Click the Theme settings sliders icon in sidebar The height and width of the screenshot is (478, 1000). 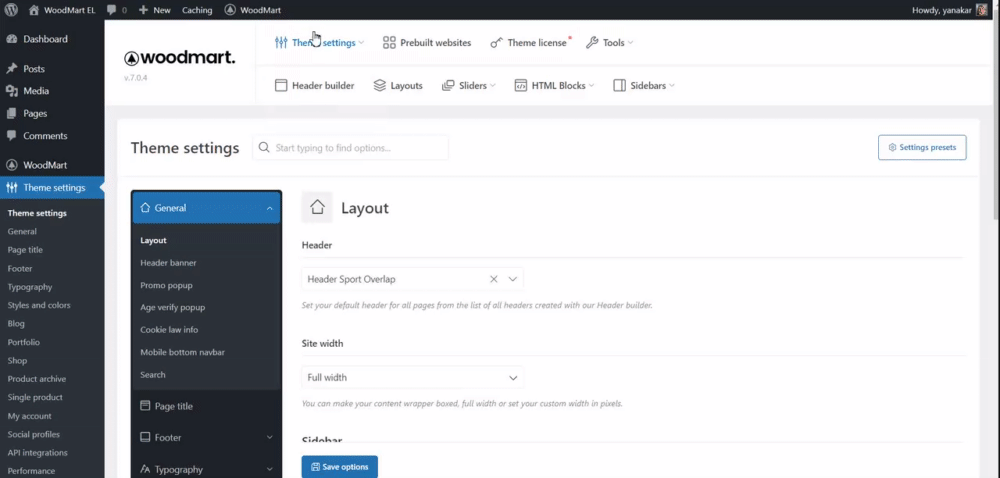coord(11,187)
